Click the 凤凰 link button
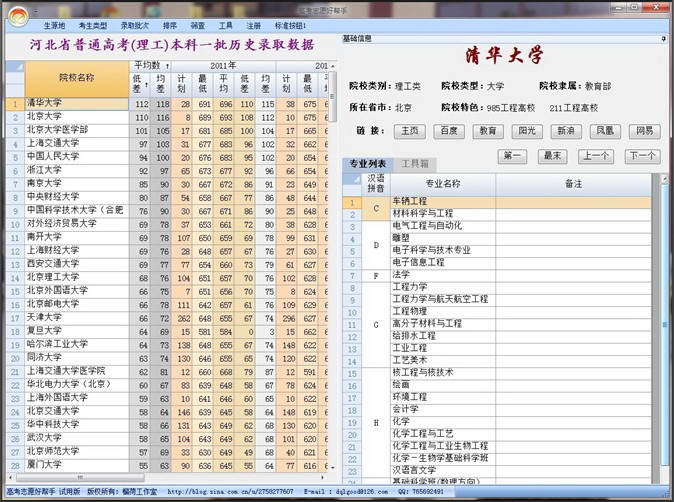 (x=605, y=131)
